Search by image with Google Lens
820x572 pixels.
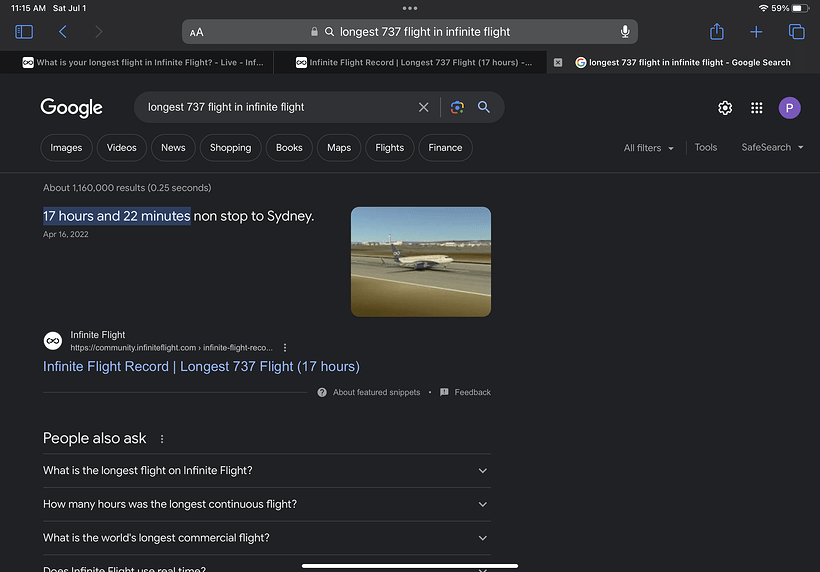pyautogui.click(x=457, y=107)
